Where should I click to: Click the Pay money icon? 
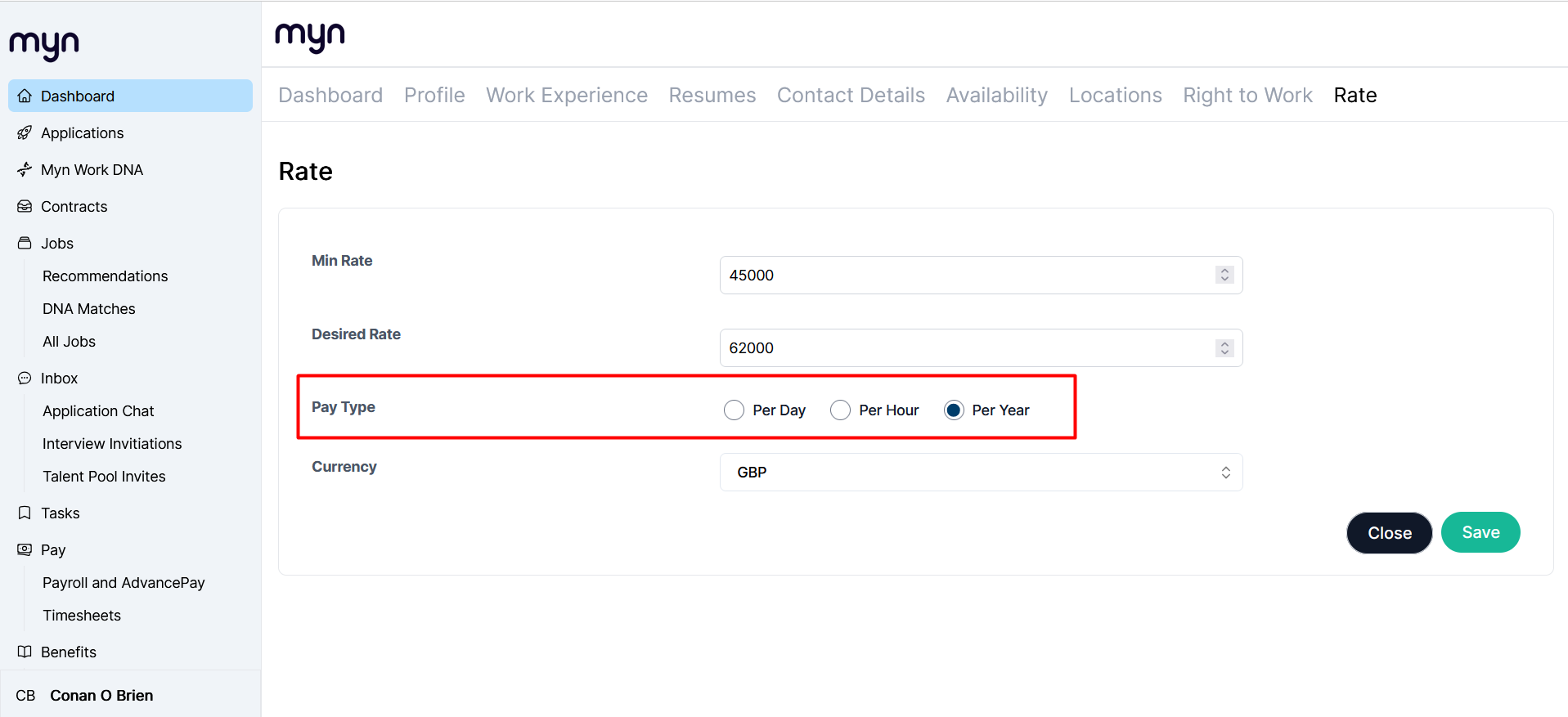click(x=25, y=549)
